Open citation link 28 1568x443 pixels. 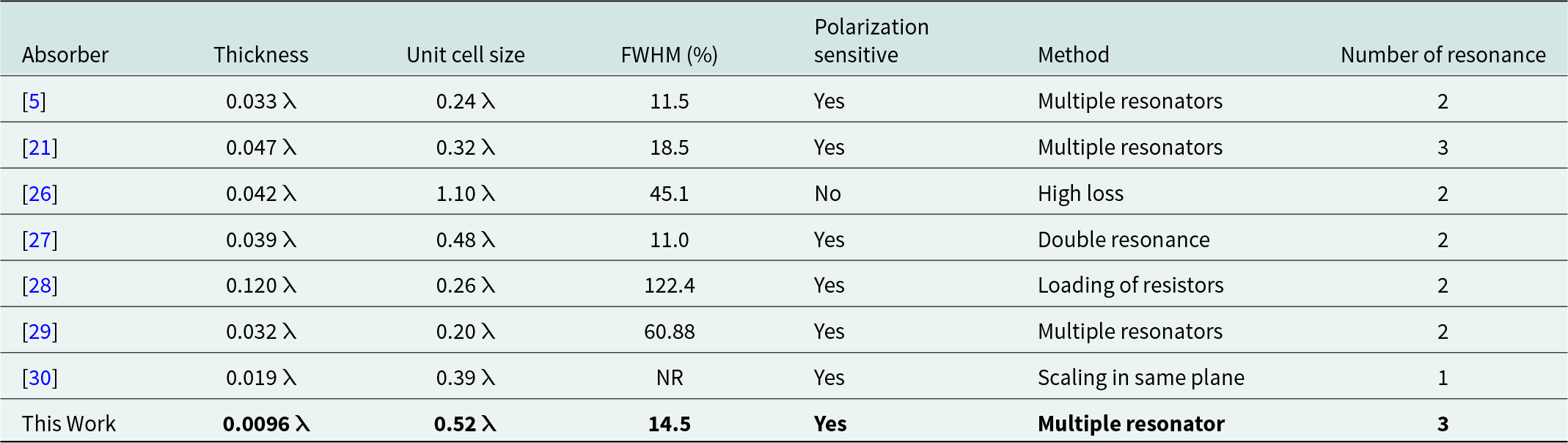(x=40, y=285)
